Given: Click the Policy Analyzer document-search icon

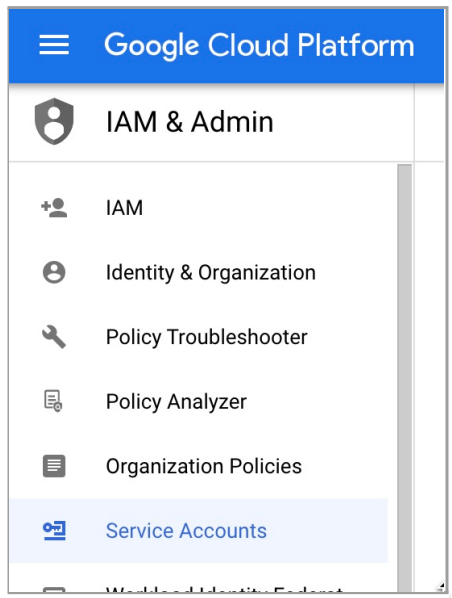Looking at the screenshot, I should coord(53,401).
